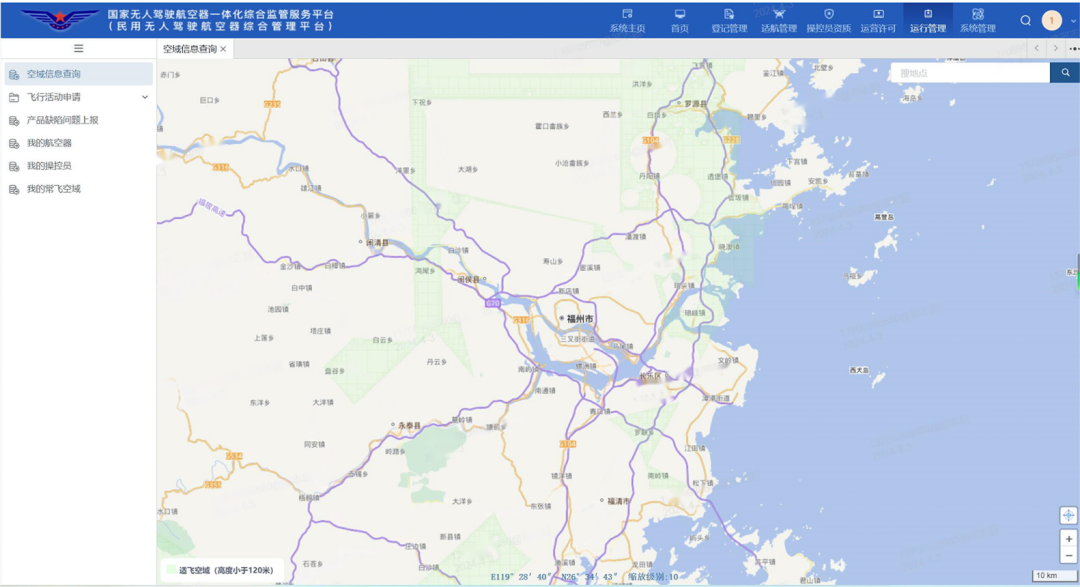The image size is (1080, 587).
Task: Click the locate-me crosshair map button
Action: click(x=1068, y=515)
